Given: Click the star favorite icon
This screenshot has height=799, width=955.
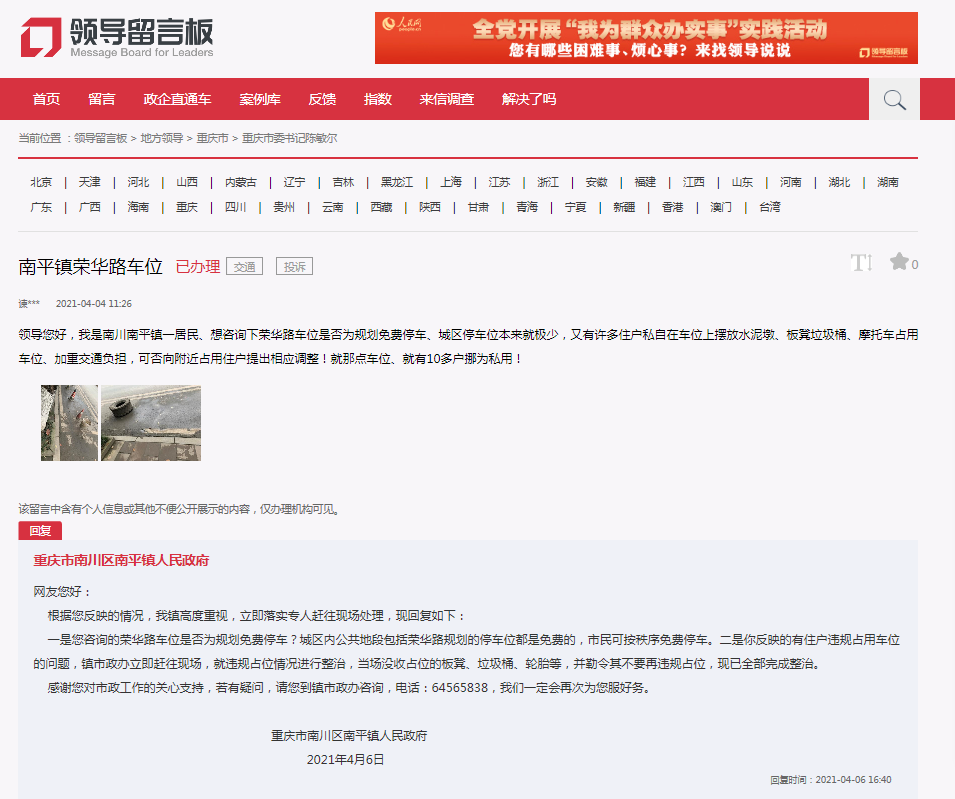Looking at the screenshot, I should pyautogui.click(x=899, y=262).
